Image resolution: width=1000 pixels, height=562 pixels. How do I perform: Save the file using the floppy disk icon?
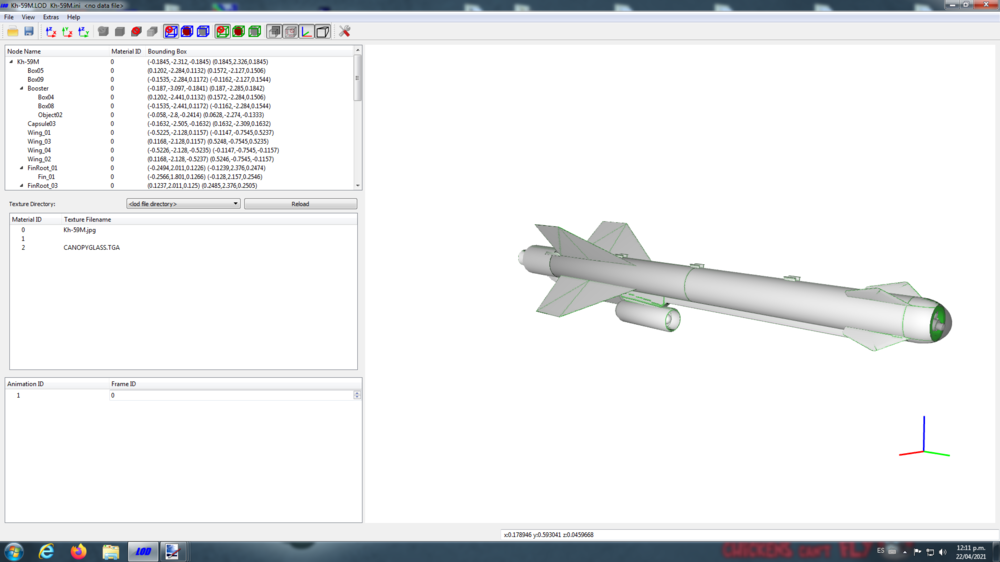pos(29,31)
